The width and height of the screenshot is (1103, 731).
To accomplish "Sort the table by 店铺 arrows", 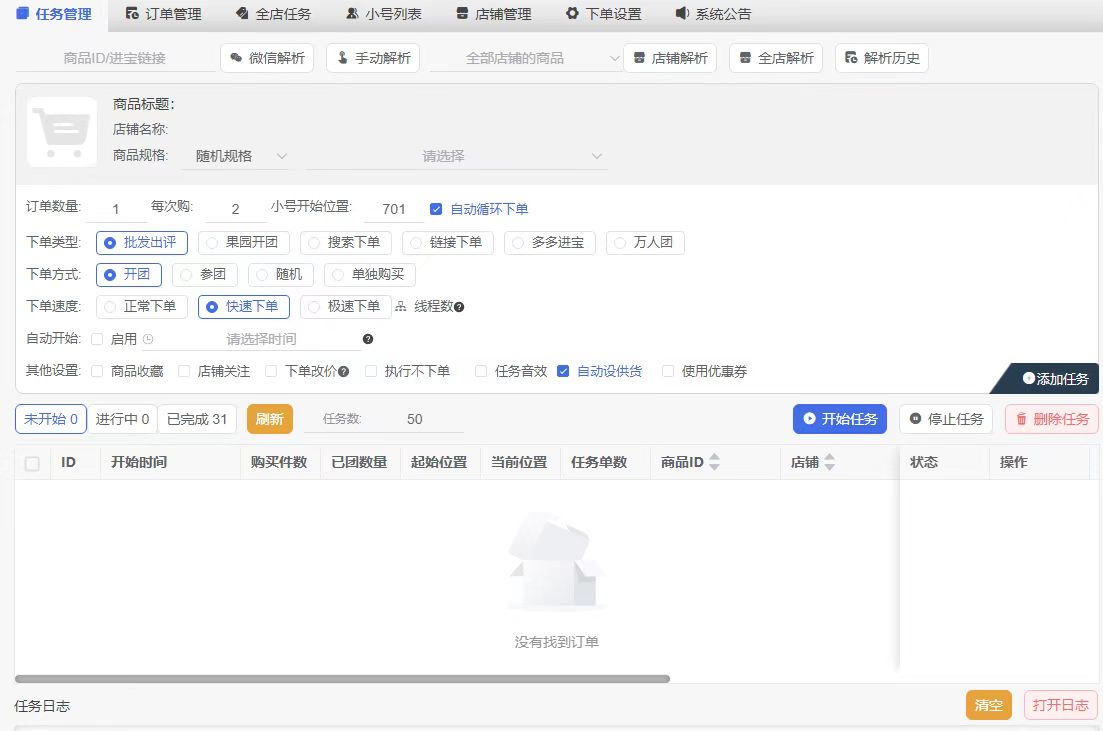I will 830,462.
